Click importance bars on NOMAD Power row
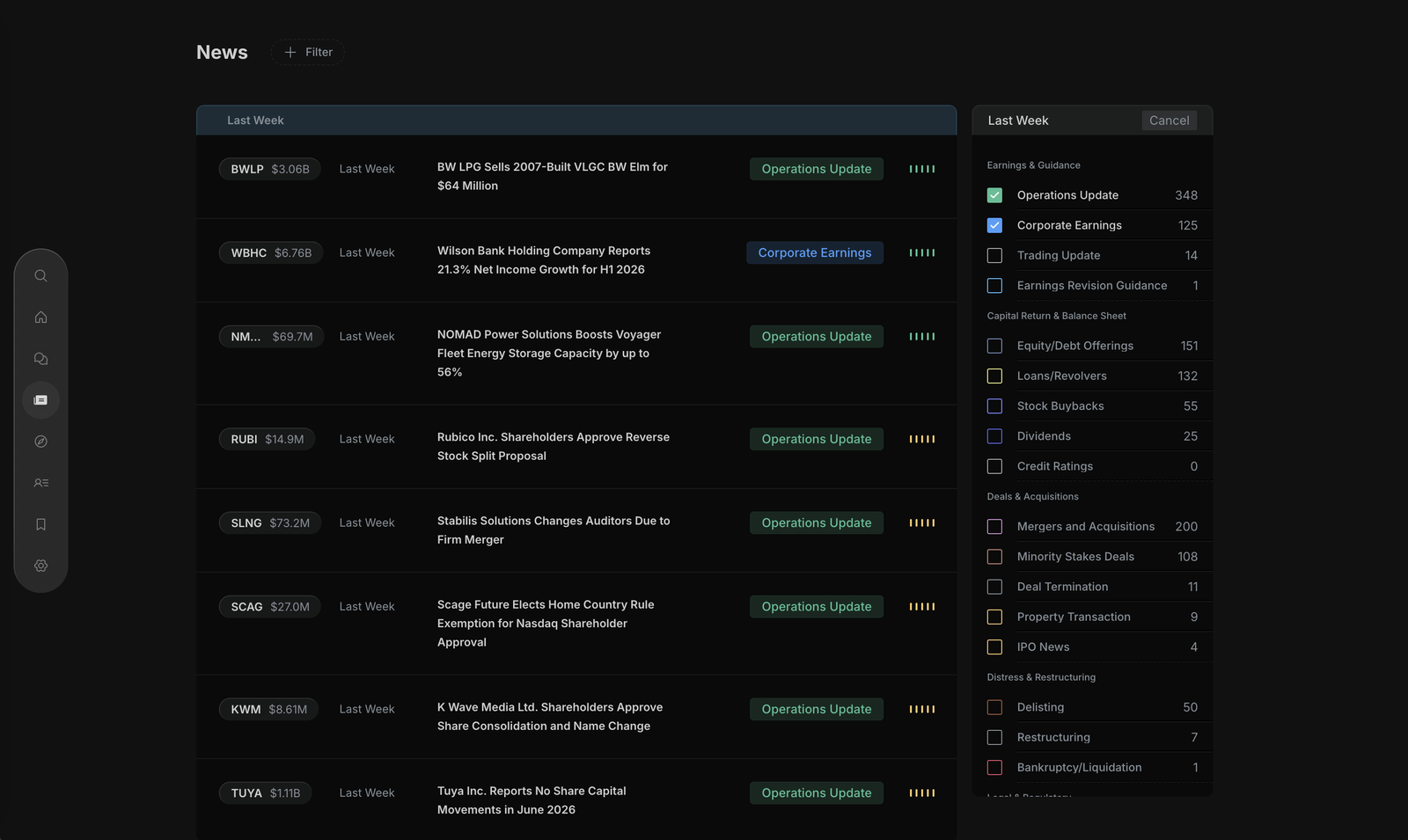 tap(922, 337)
